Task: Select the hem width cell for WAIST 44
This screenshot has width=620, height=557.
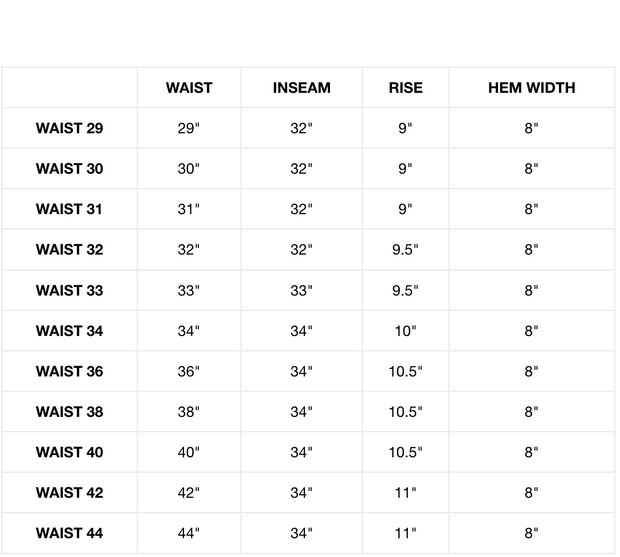Action: point(531,533)
